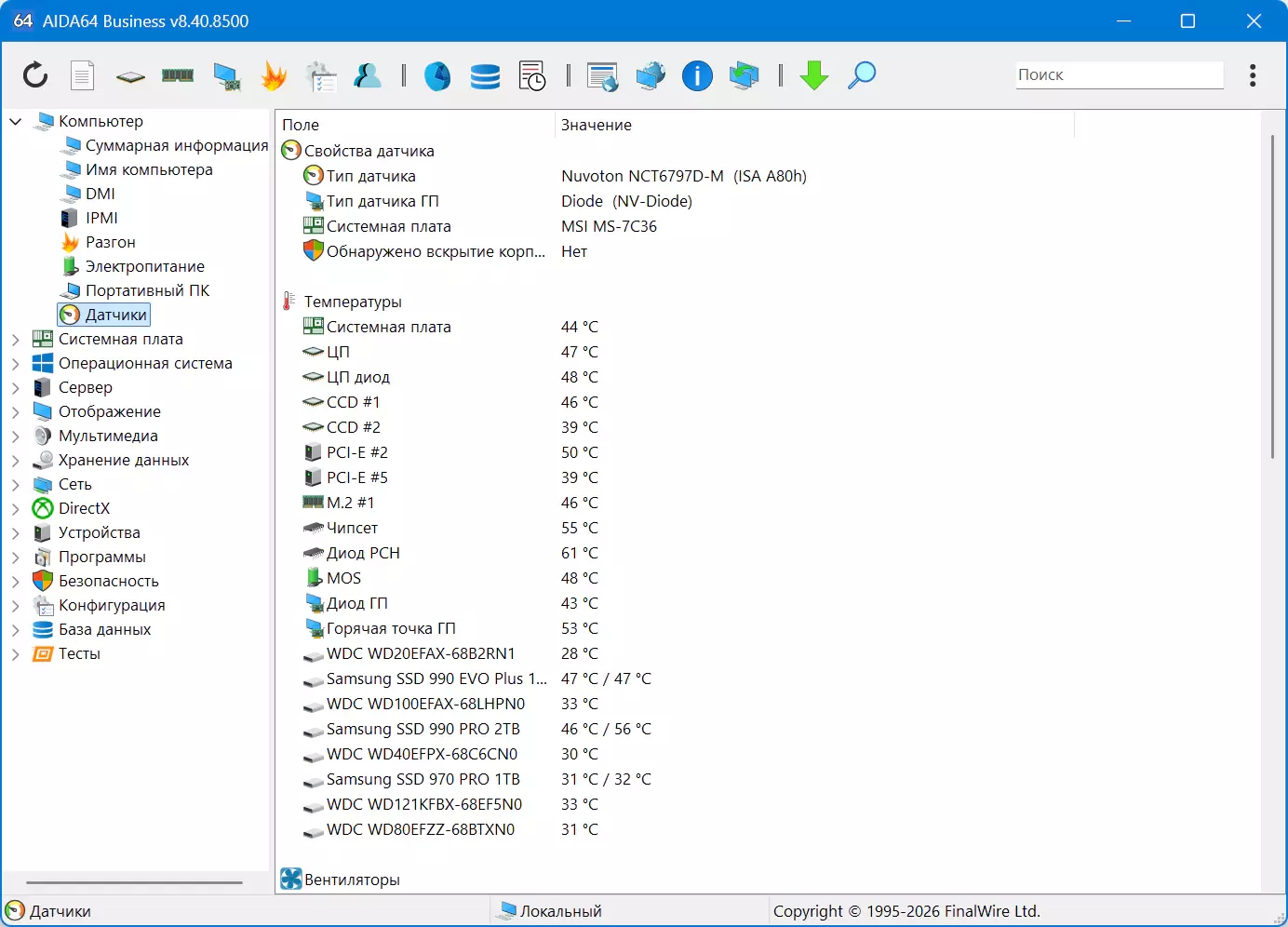Image resolution: width=1288 pixels, height=927 pixels.
Task: Click the Значение column header
Action: [x=814, y=125]
